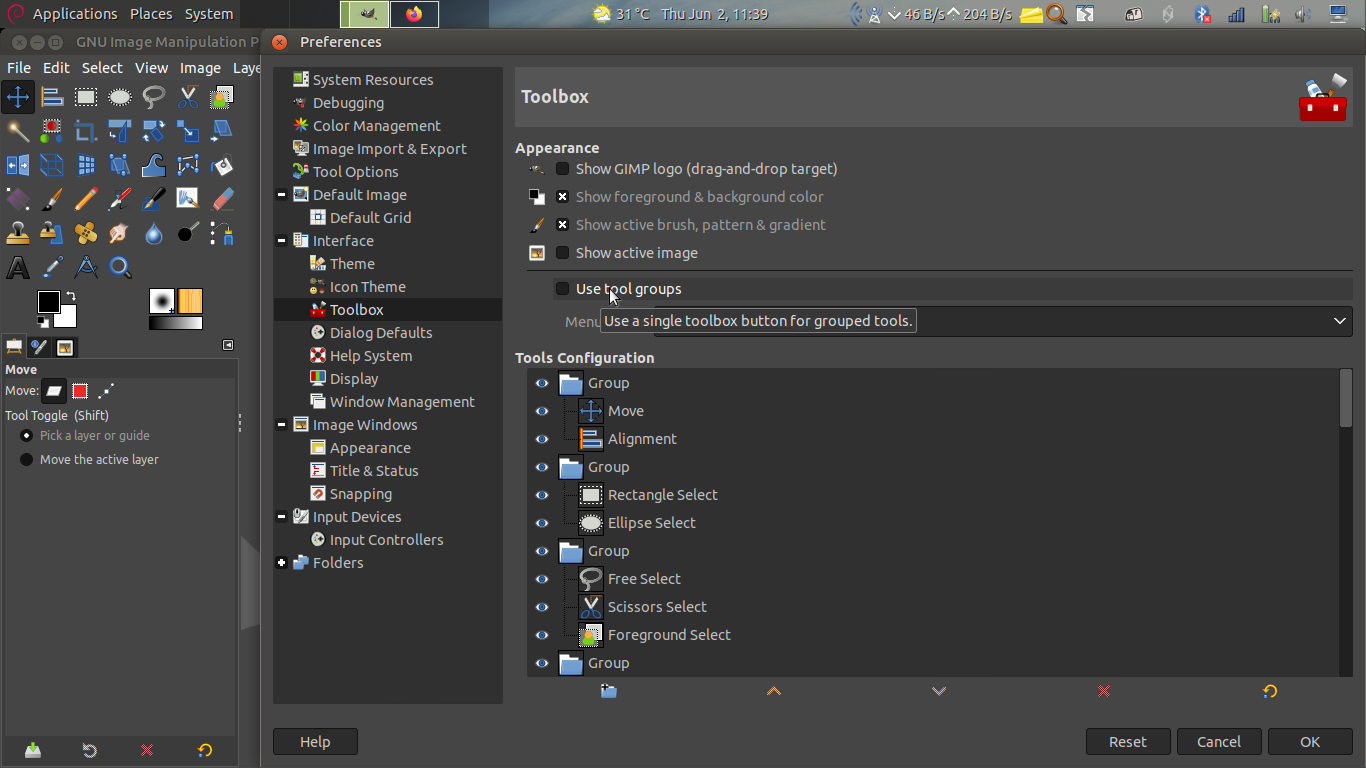Toggle Show foreground & background color checkbox

(563, 197)
